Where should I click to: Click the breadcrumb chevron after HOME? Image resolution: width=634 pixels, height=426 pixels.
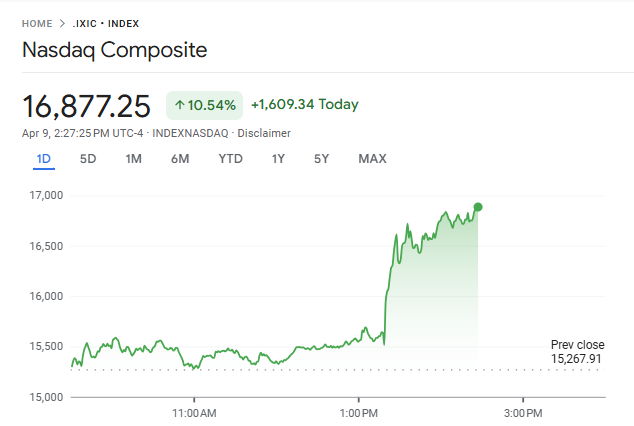click(62, 23)
